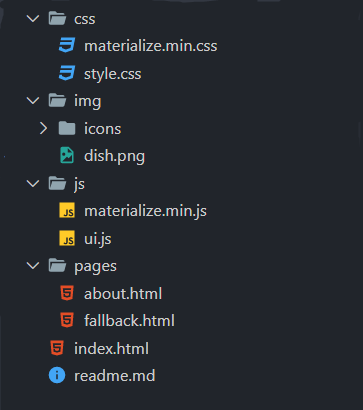Expand the icons folder arrow
Viewport: 363px width, 410px height.
coord(43,128)
